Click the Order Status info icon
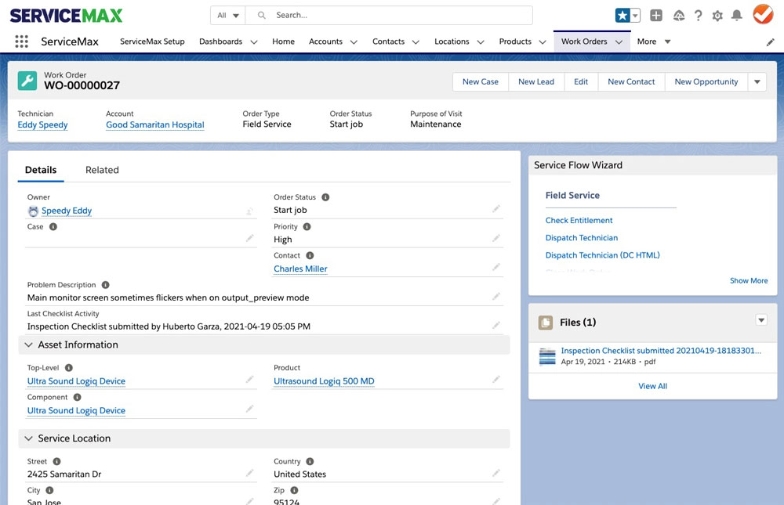The height and width of the screenshot is (505, 784). [x=326, y=197]
